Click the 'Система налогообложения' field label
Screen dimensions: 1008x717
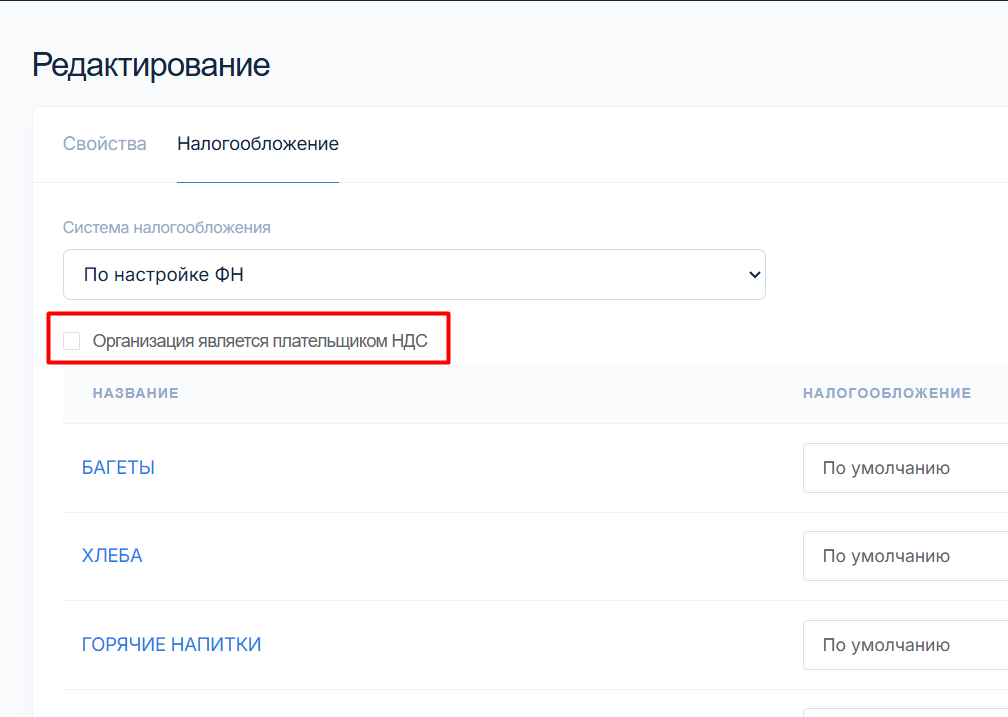167,228
